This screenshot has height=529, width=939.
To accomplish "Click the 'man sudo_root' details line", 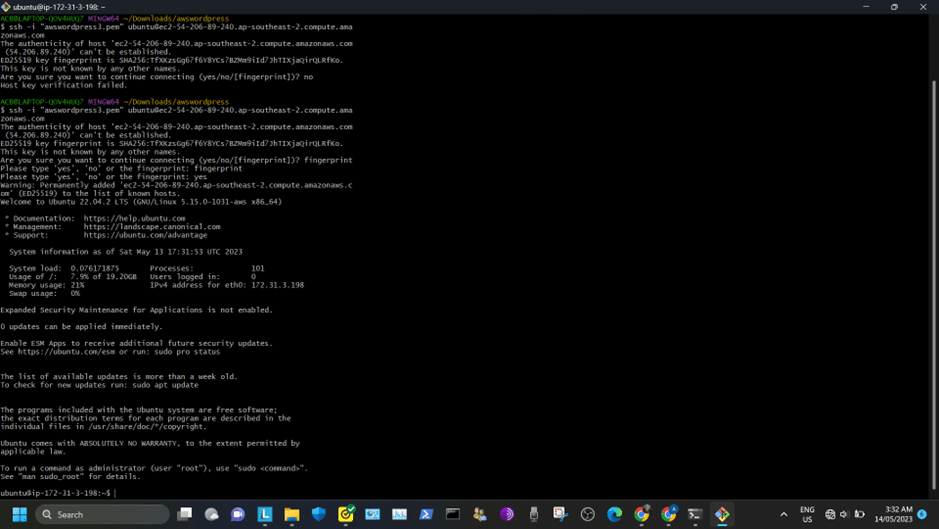I will [x=71, y=477].
